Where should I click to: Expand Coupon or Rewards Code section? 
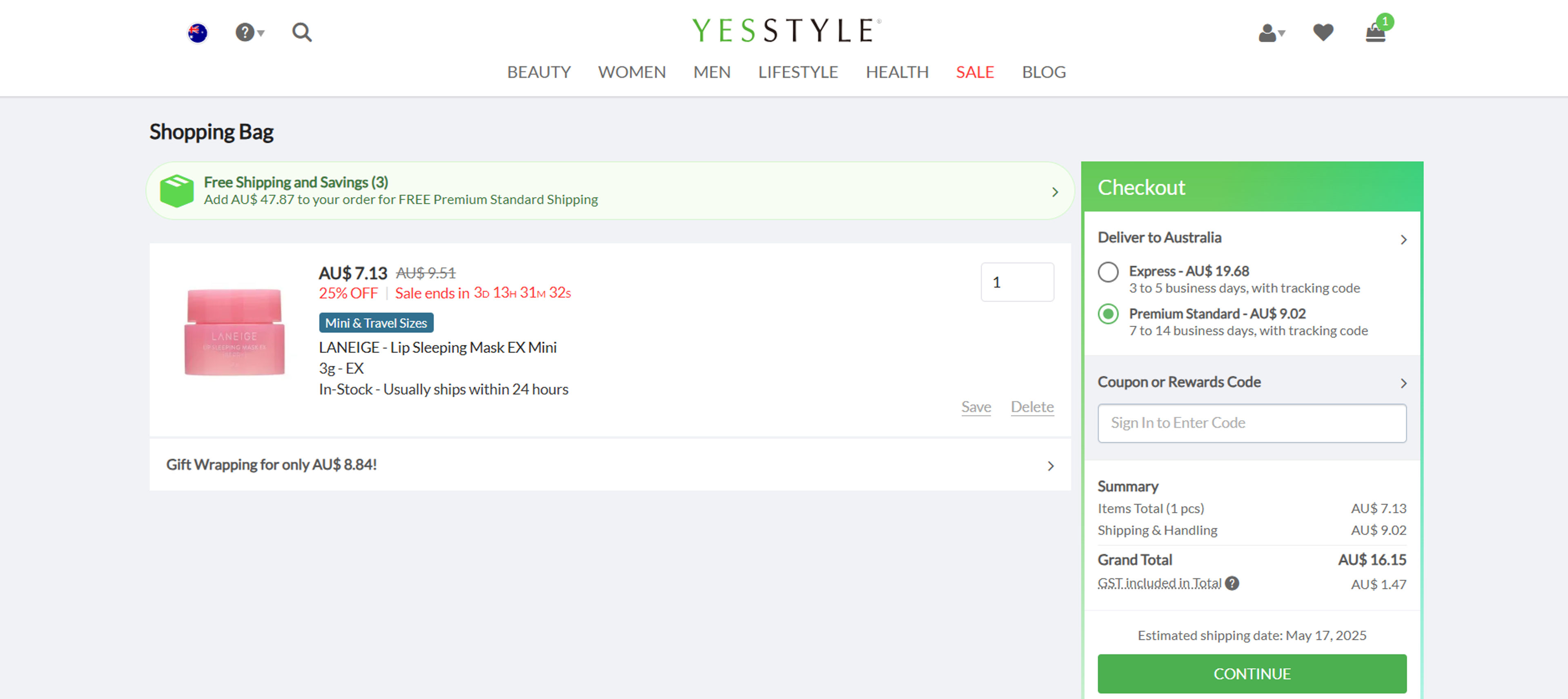(x=1252, y=383)
